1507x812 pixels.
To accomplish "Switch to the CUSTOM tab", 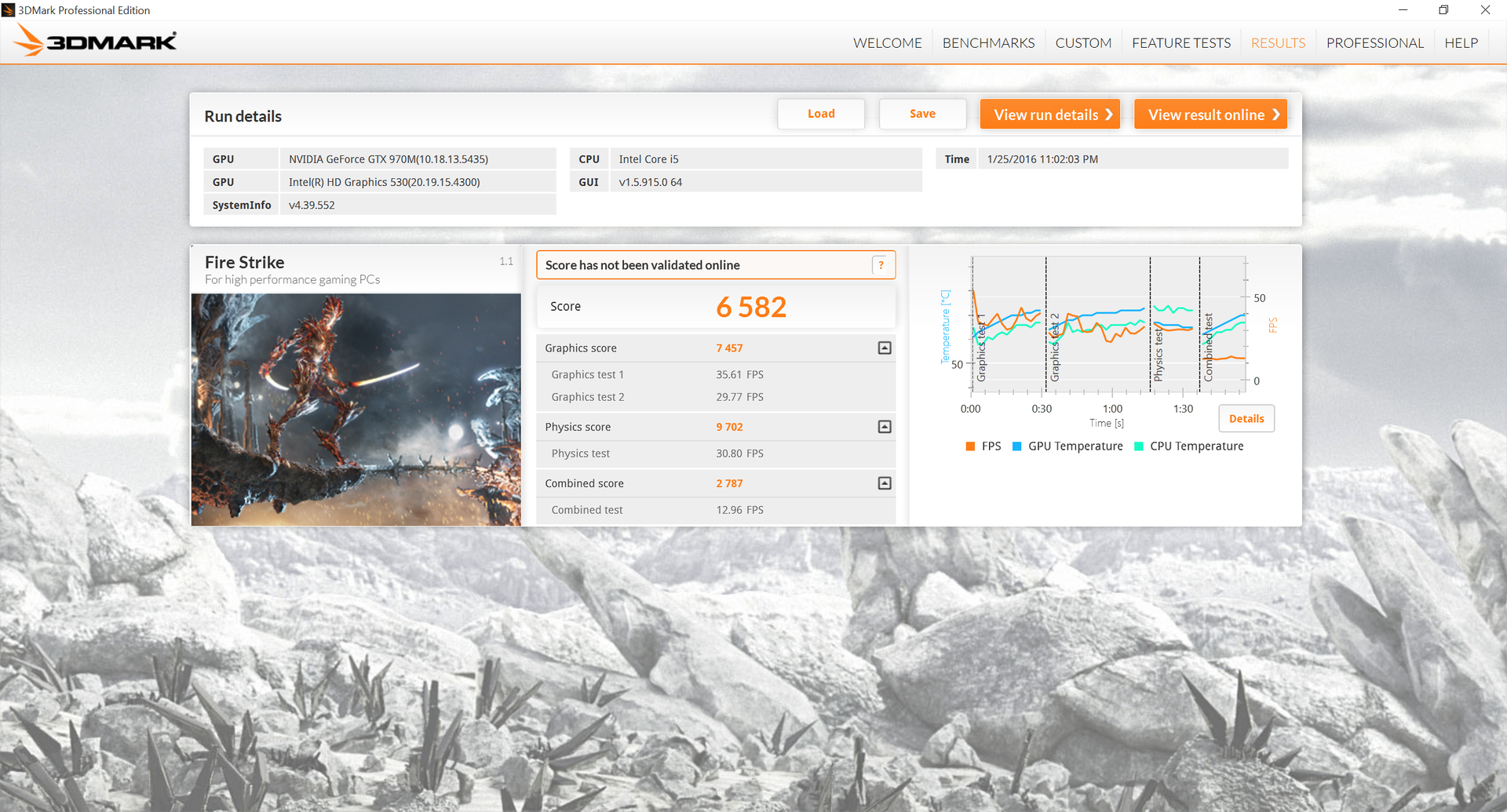I will 1083,43.
